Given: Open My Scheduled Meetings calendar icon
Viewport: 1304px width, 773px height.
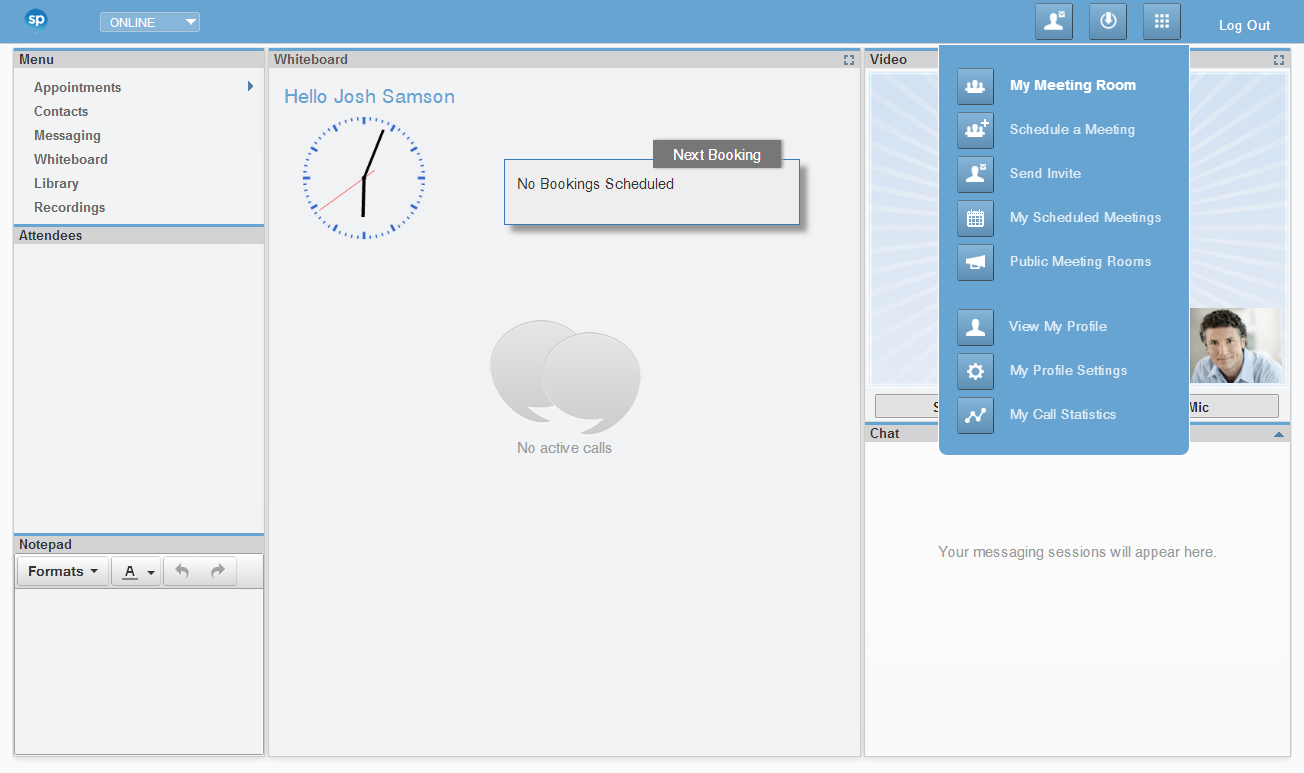Looking at the screenshot, I should 975,218.
